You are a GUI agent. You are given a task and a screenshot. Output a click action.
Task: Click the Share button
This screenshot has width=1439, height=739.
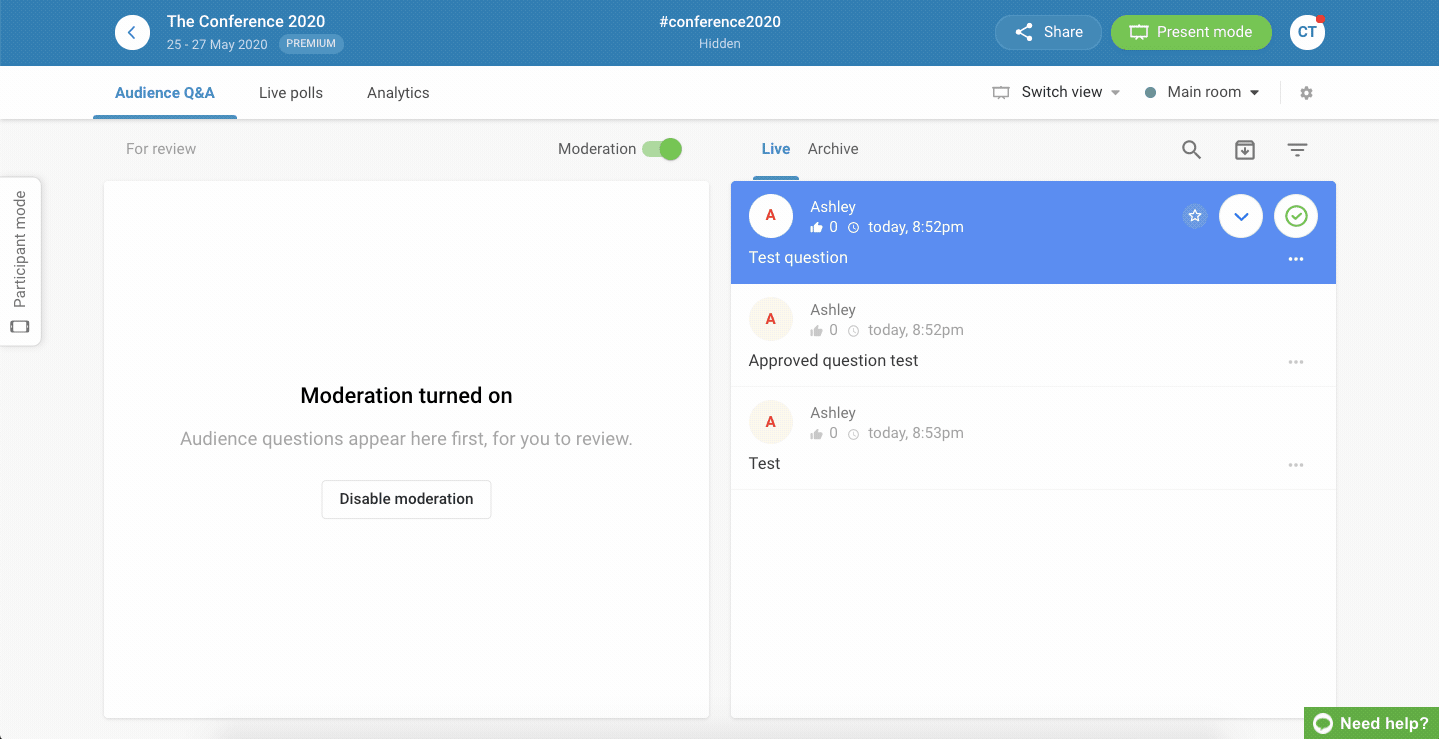click(x=1048, y=32)
